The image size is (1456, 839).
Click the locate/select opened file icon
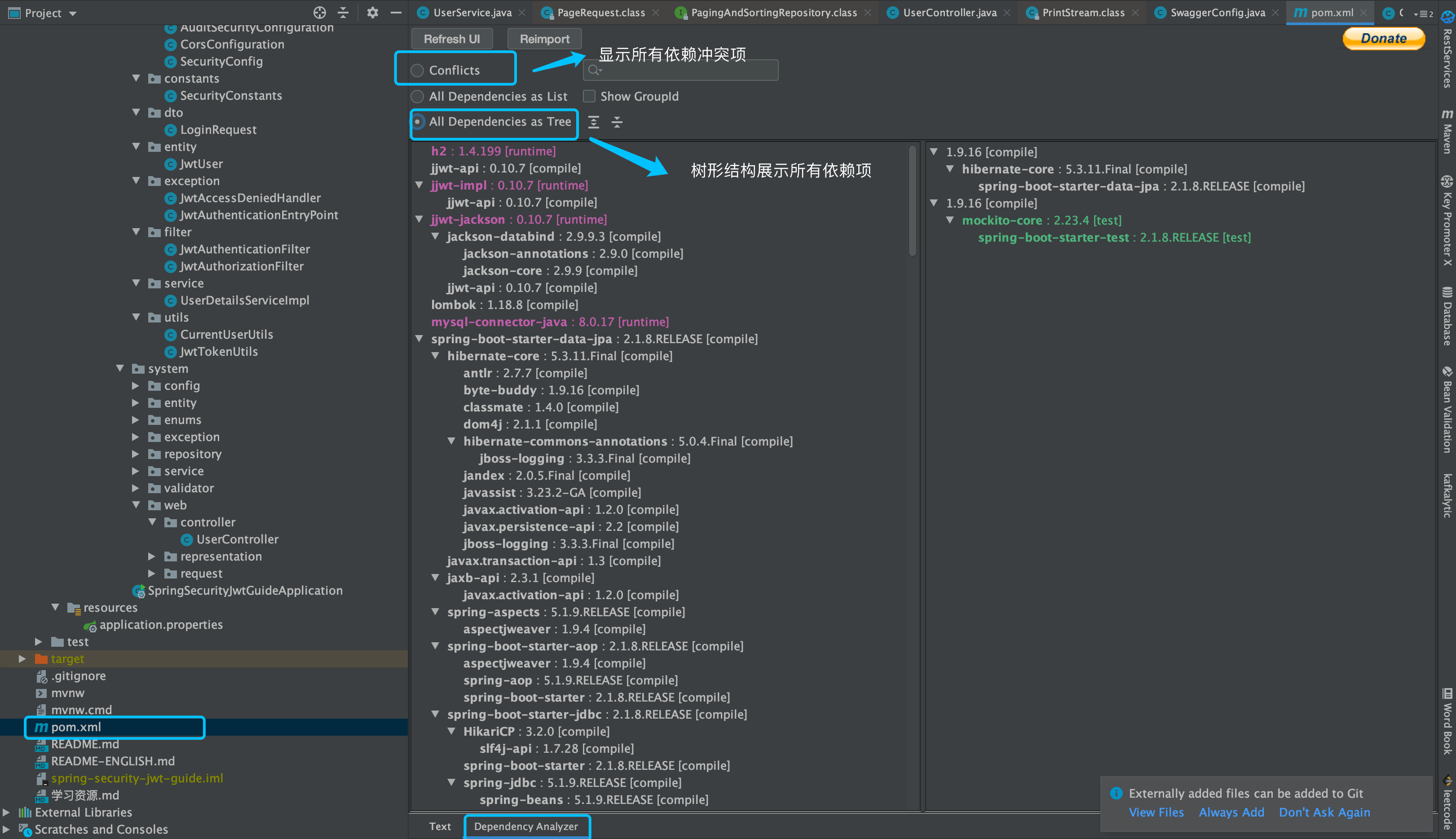point(320,13)
